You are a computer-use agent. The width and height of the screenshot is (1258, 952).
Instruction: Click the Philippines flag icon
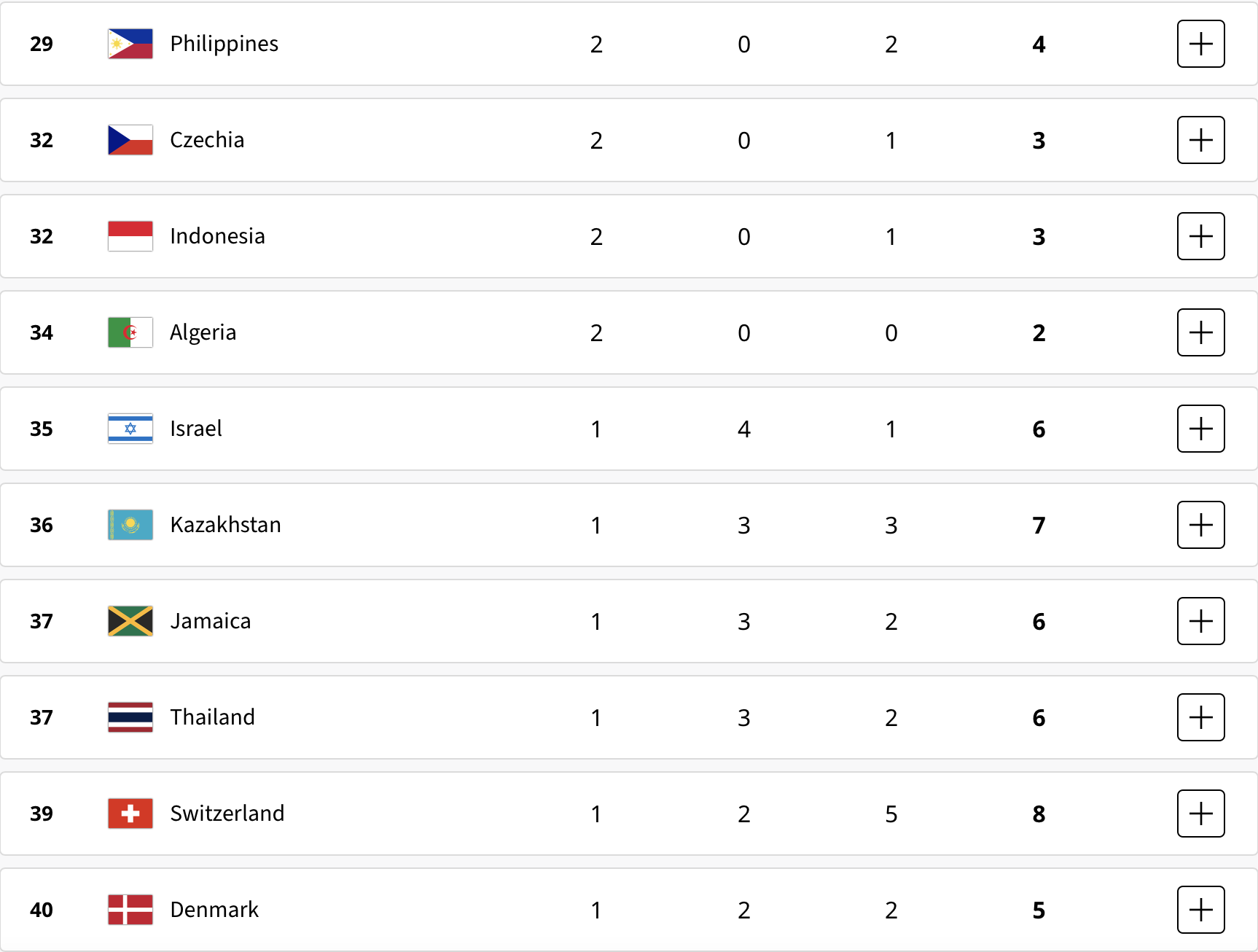pos(130,44)
